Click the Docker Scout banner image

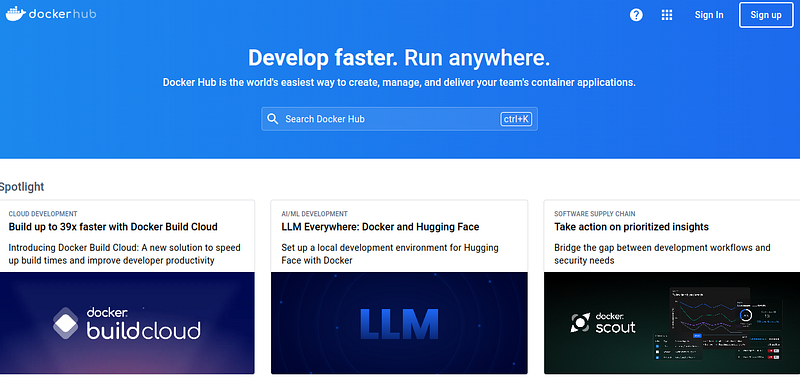coord(672,323)
